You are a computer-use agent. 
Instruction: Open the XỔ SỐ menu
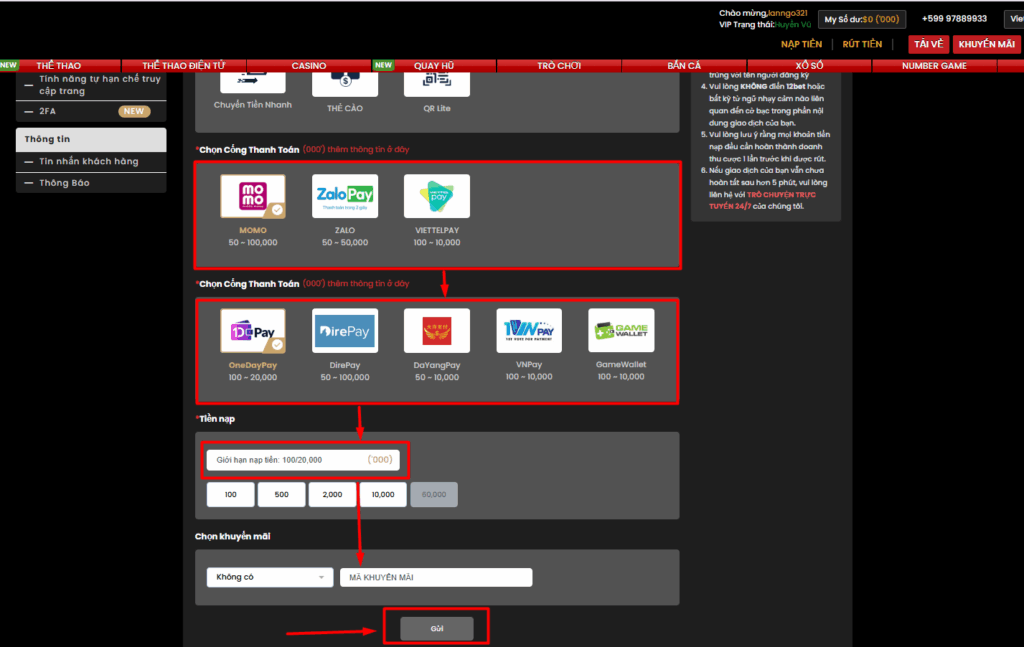pyautogui.click(x=809, y=65)
